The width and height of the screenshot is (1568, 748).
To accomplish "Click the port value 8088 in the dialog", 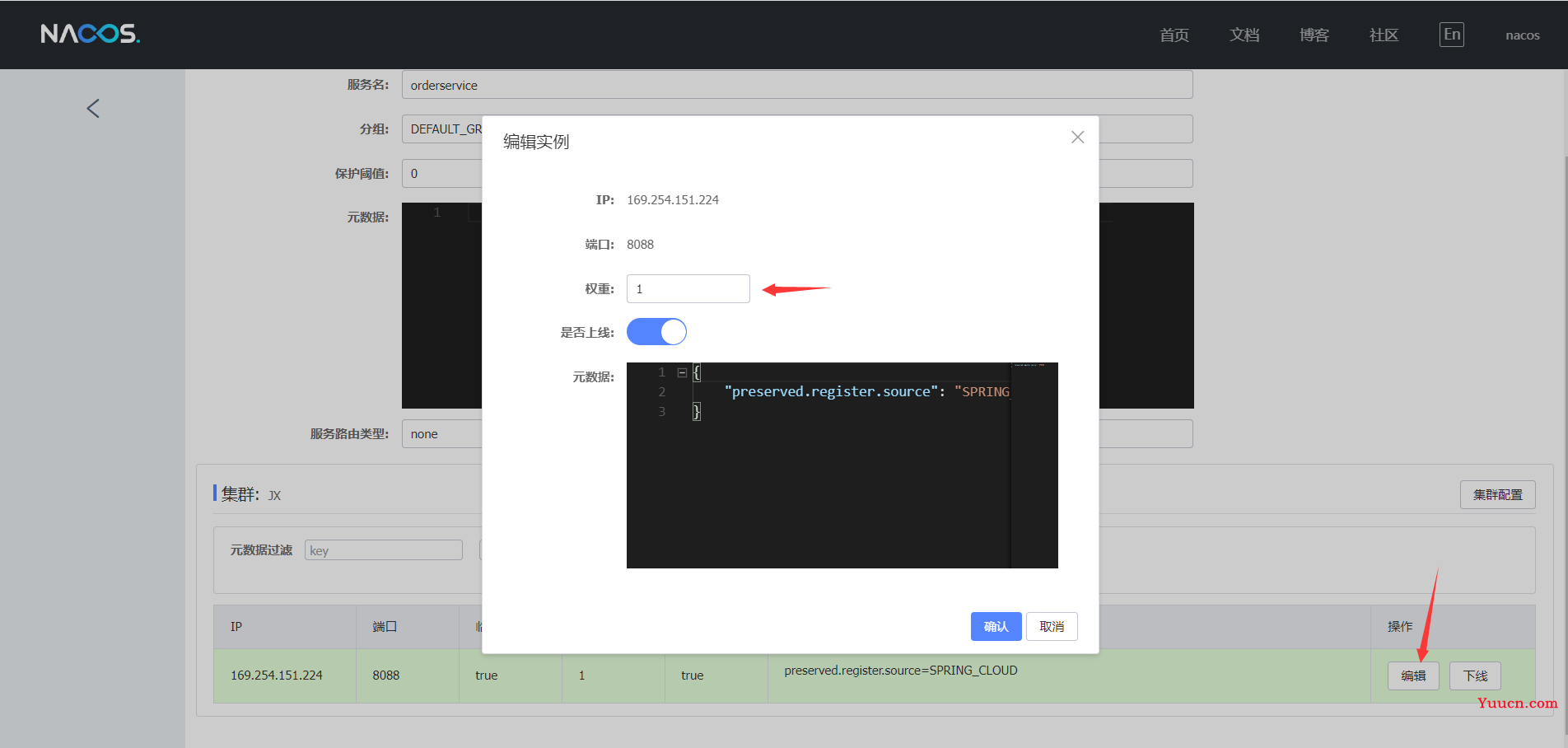I will coord(641,245).
